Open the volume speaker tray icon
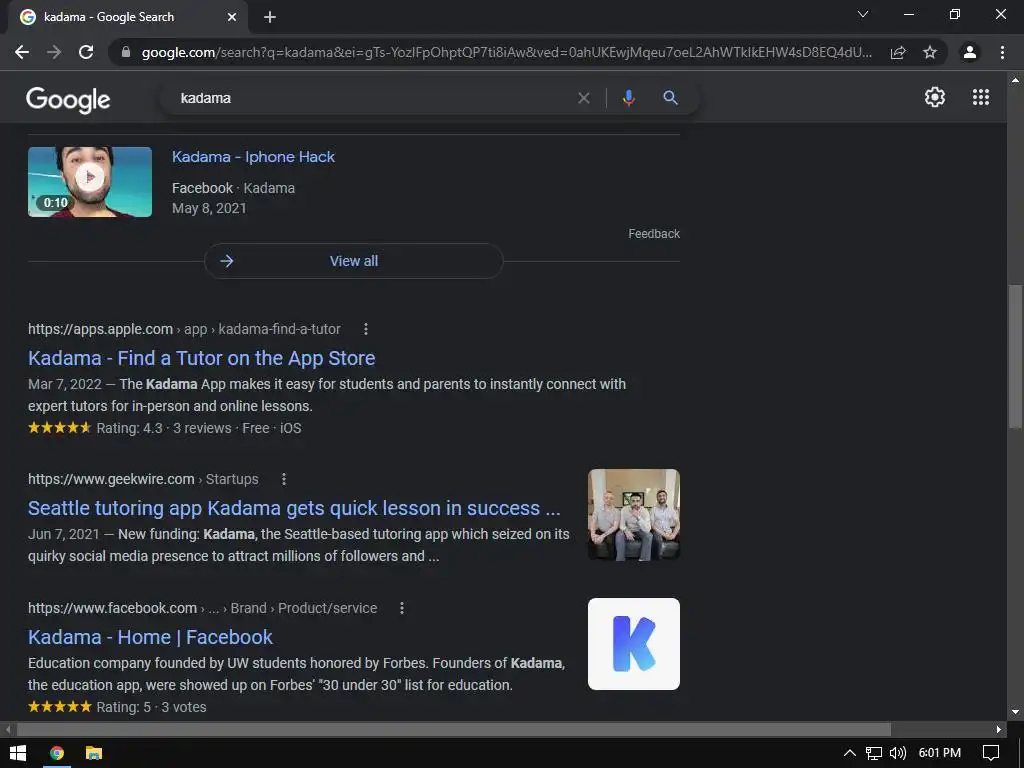Screen dimensions: 1024x768 pos(898,753)
